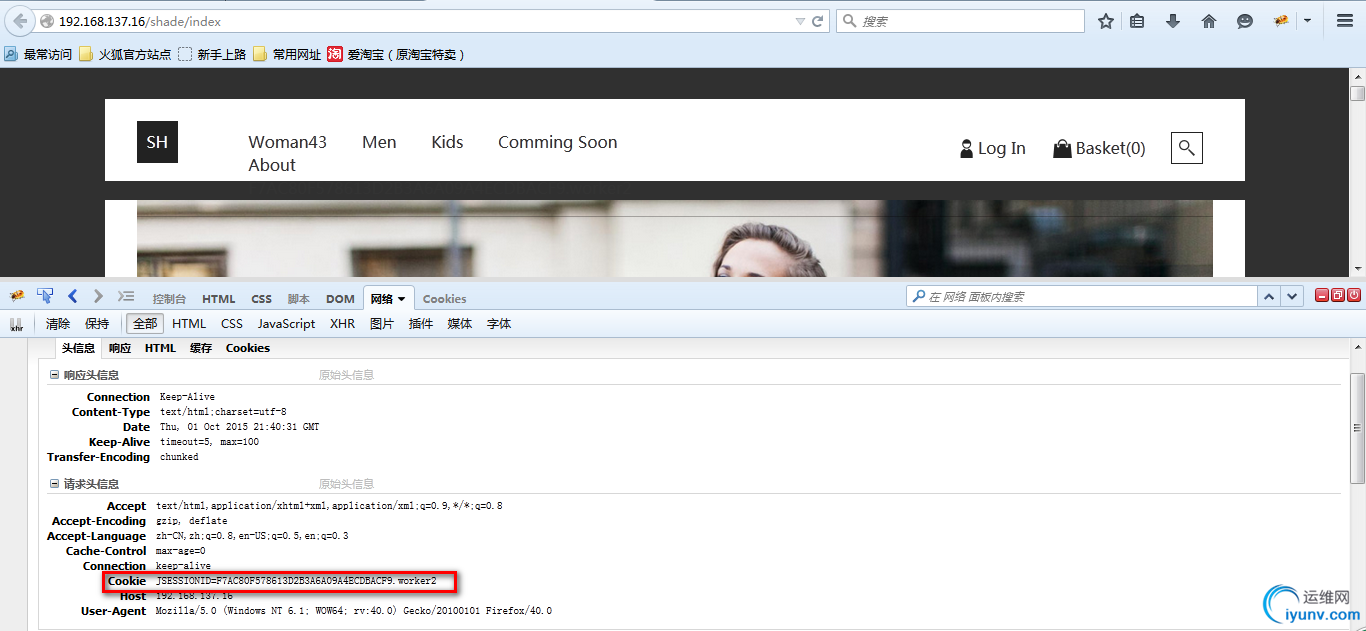Screen dimensions: 1366x631
Task: Click the 保持 button
Action: [97, 324]
